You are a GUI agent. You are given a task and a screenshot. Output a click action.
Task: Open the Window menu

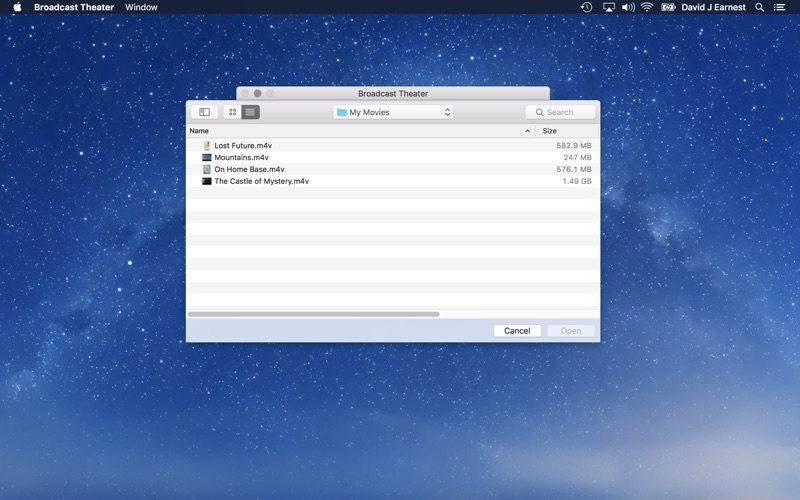141,7
